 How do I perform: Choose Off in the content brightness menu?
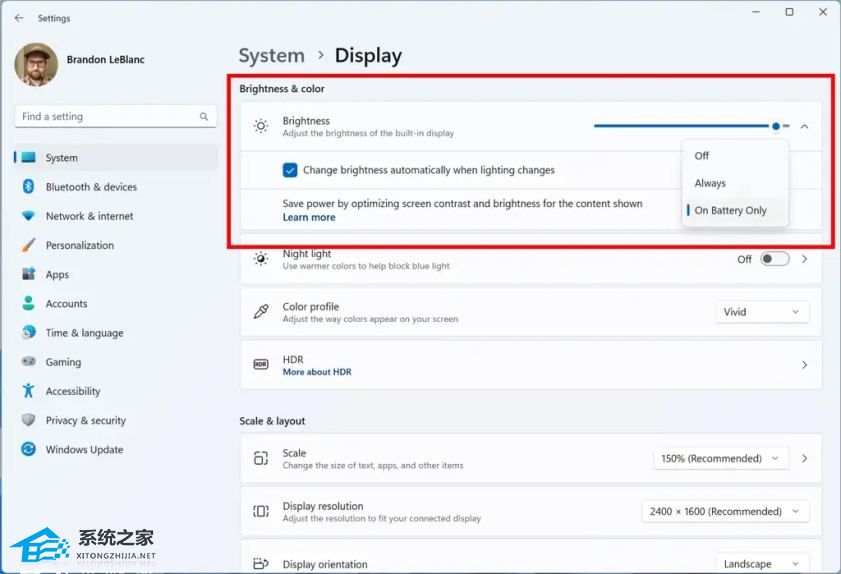click(702, 156)
